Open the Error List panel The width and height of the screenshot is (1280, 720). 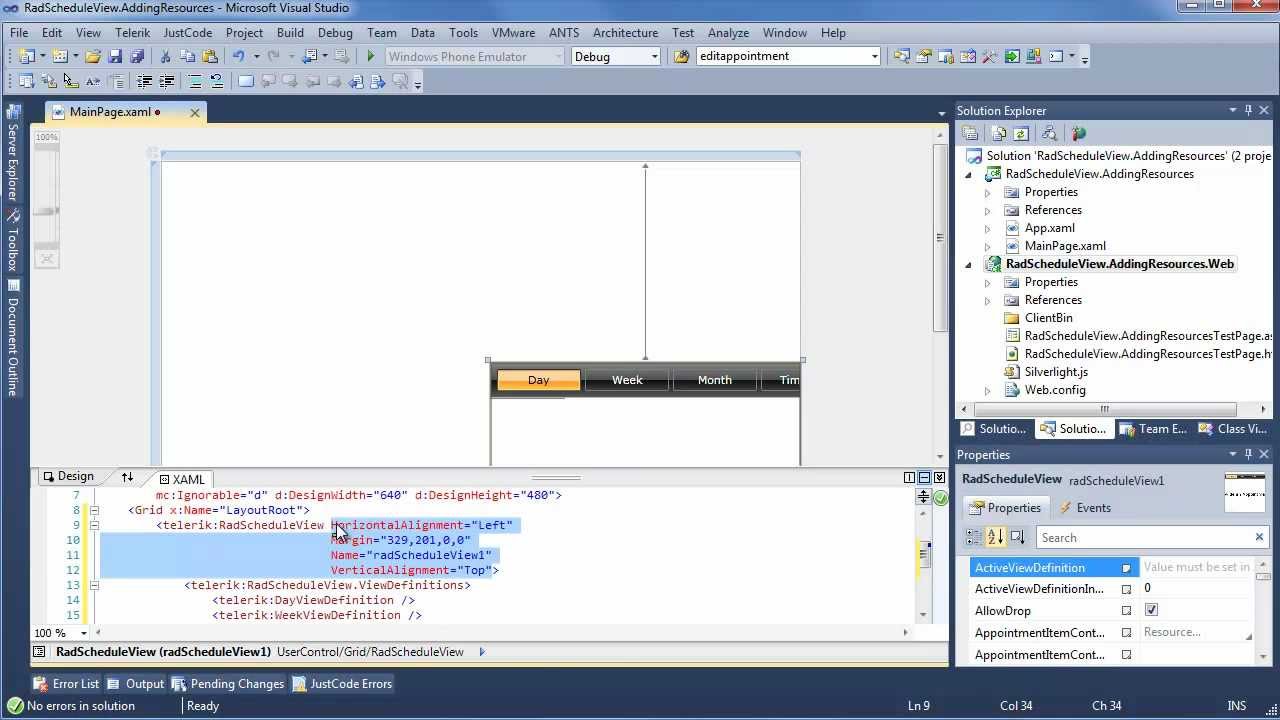[66, 684]
